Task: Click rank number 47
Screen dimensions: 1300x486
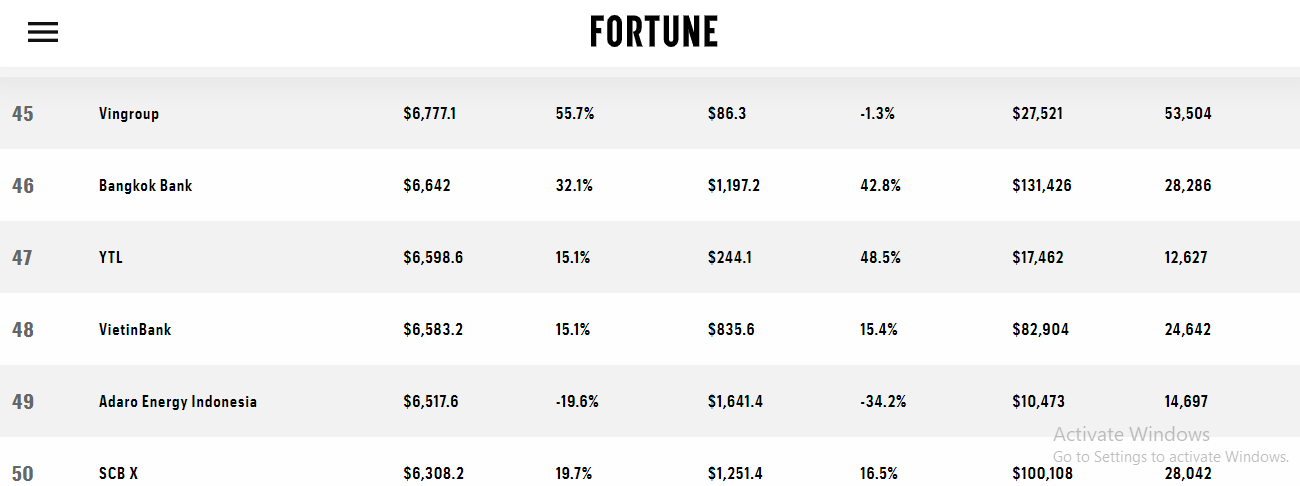Action: [23, 258]
